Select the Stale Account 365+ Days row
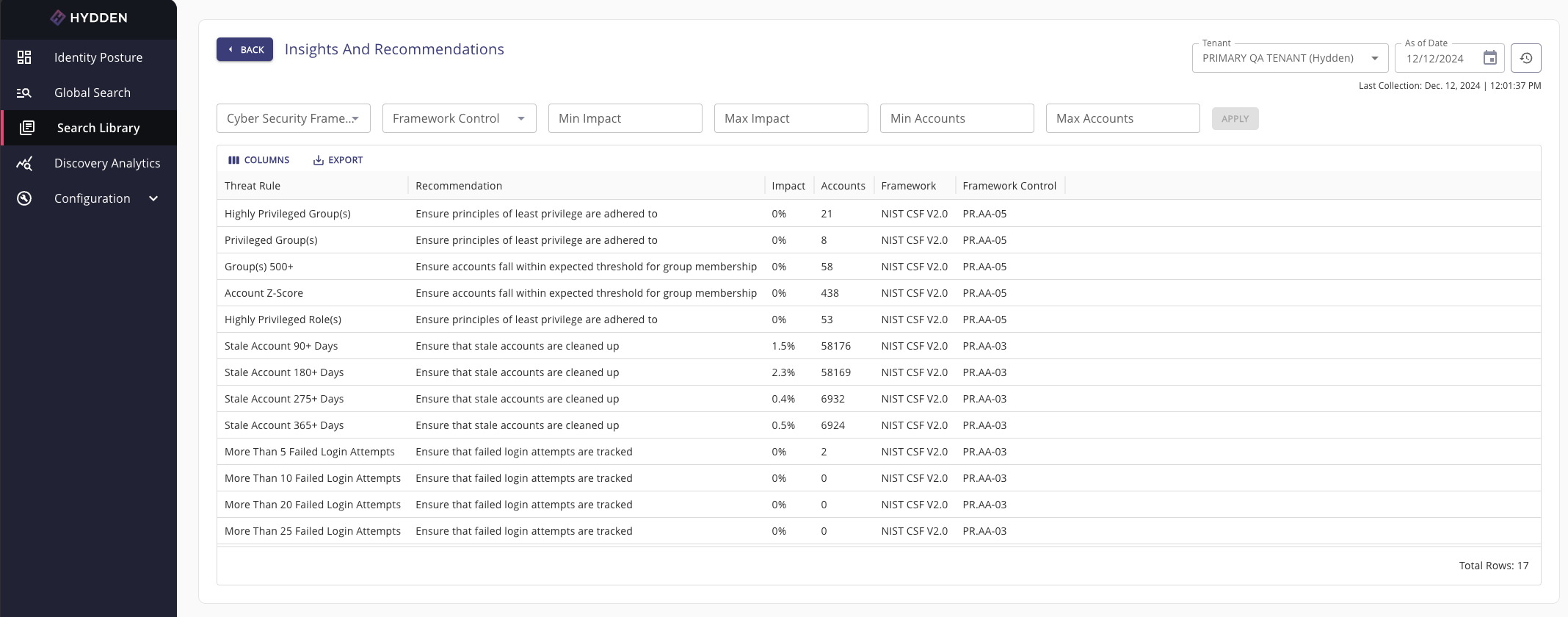 point(879,425)
